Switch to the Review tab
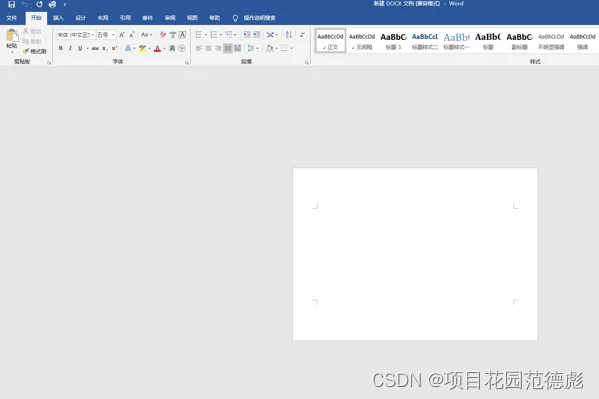 click(x=170, y=18)
